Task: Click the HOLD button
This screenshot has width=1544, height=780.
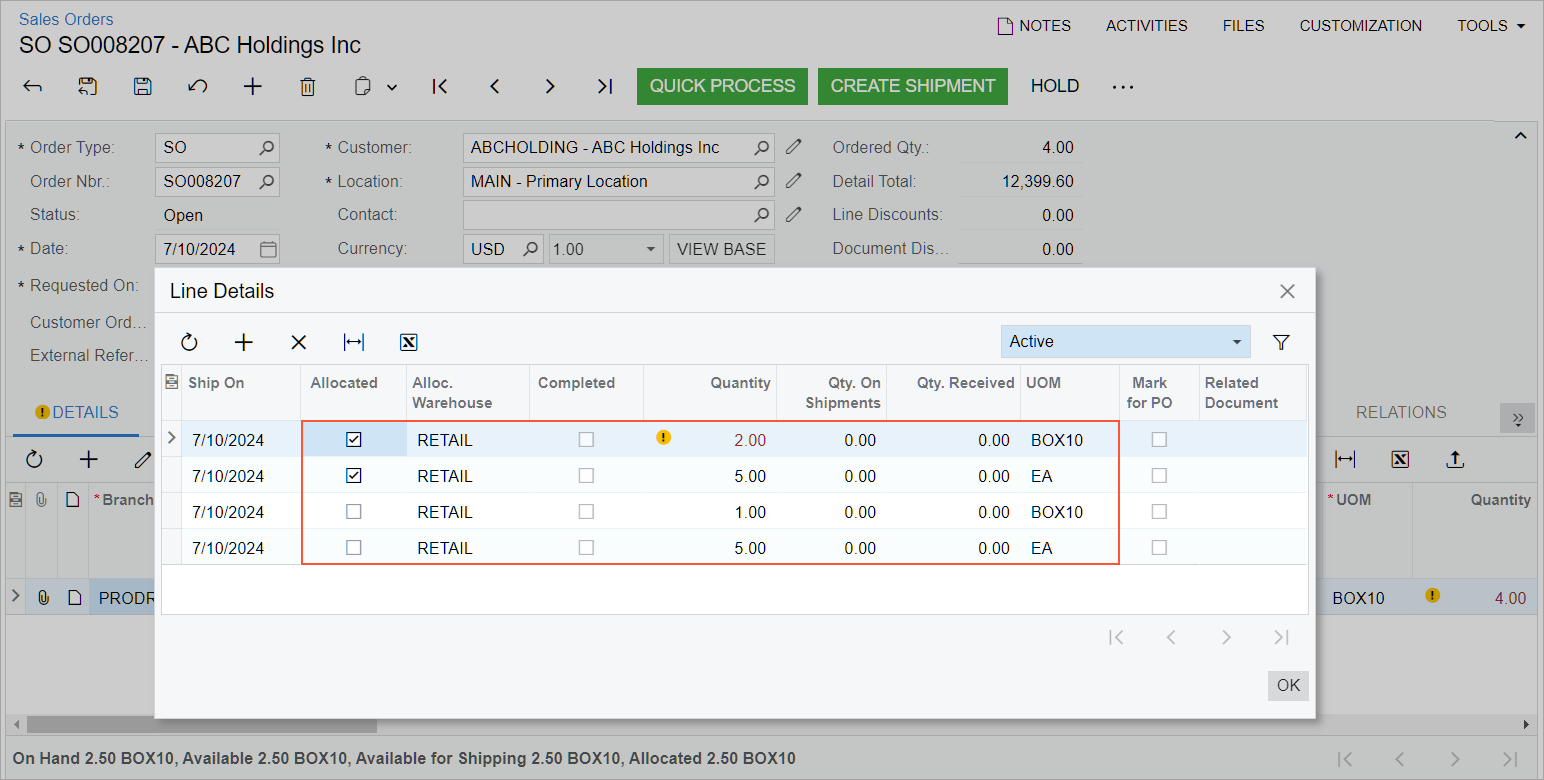Action: [x=1055, y=86]
